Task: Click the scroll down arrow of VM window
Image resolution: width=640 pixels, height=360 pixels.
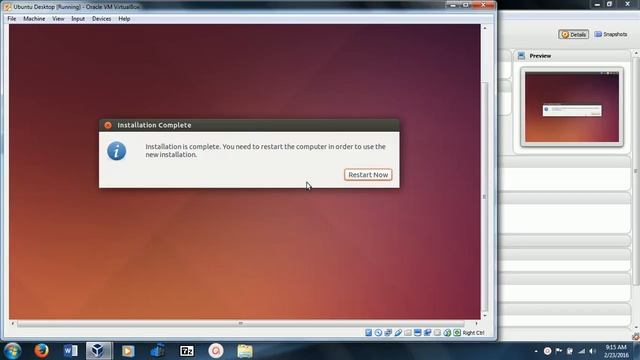Action: [485, 316]
